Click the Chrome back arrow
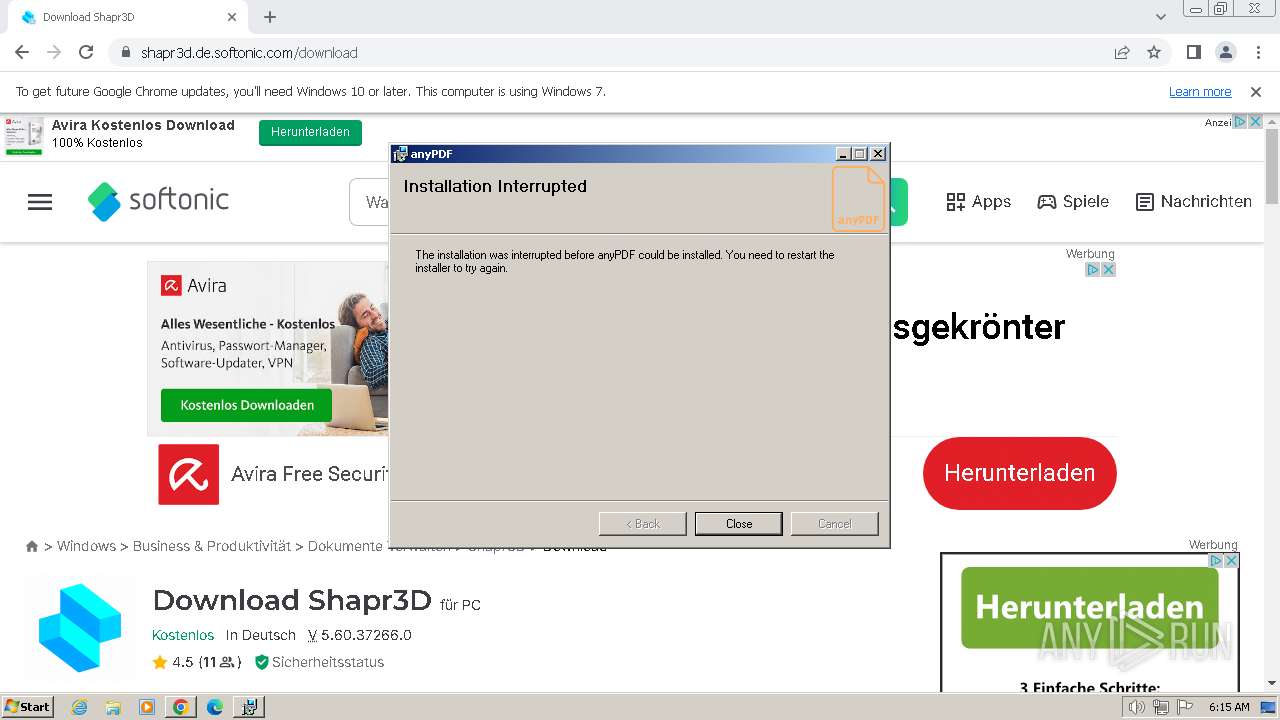The width and height of the screenshot is (1280, 720). click(x=22, y=52)
